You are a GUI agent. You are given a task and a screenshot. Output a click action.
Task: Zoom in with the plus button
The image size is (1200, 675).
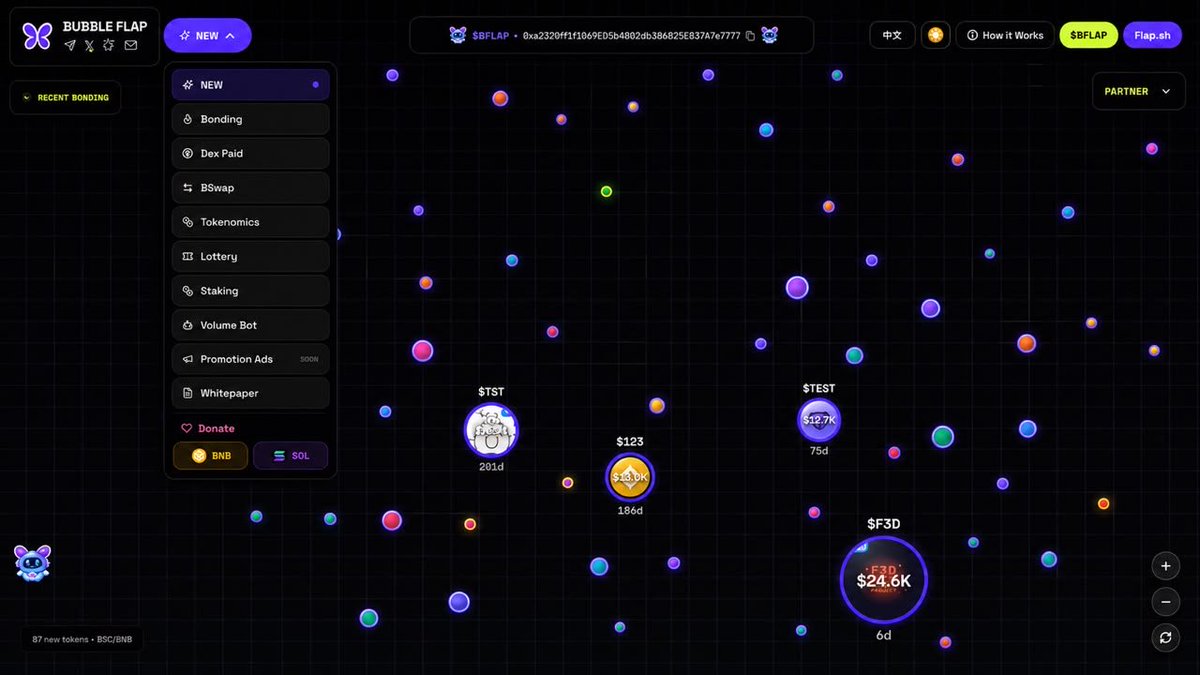[1166, 566]
